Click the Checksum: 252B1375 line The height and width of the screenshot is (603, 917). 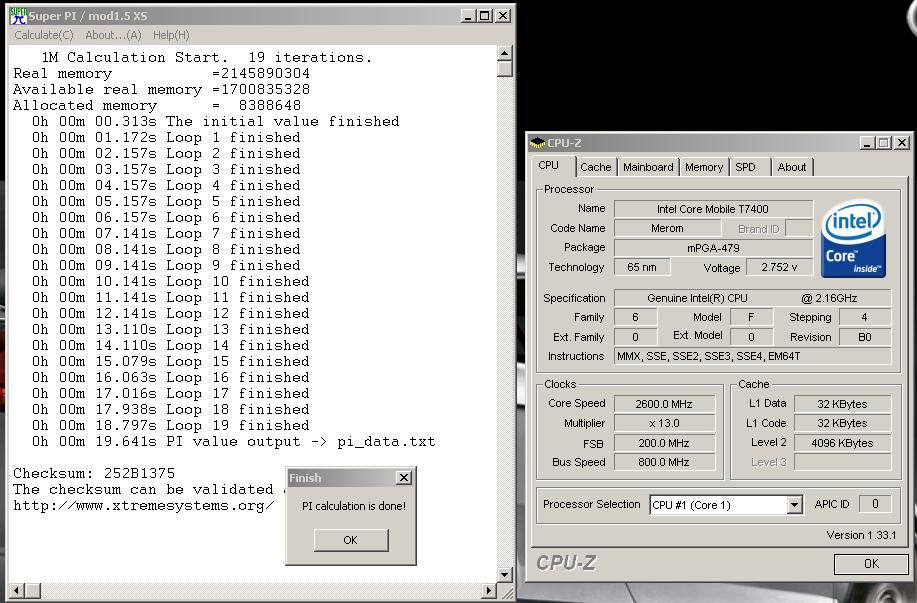point(94,473)
